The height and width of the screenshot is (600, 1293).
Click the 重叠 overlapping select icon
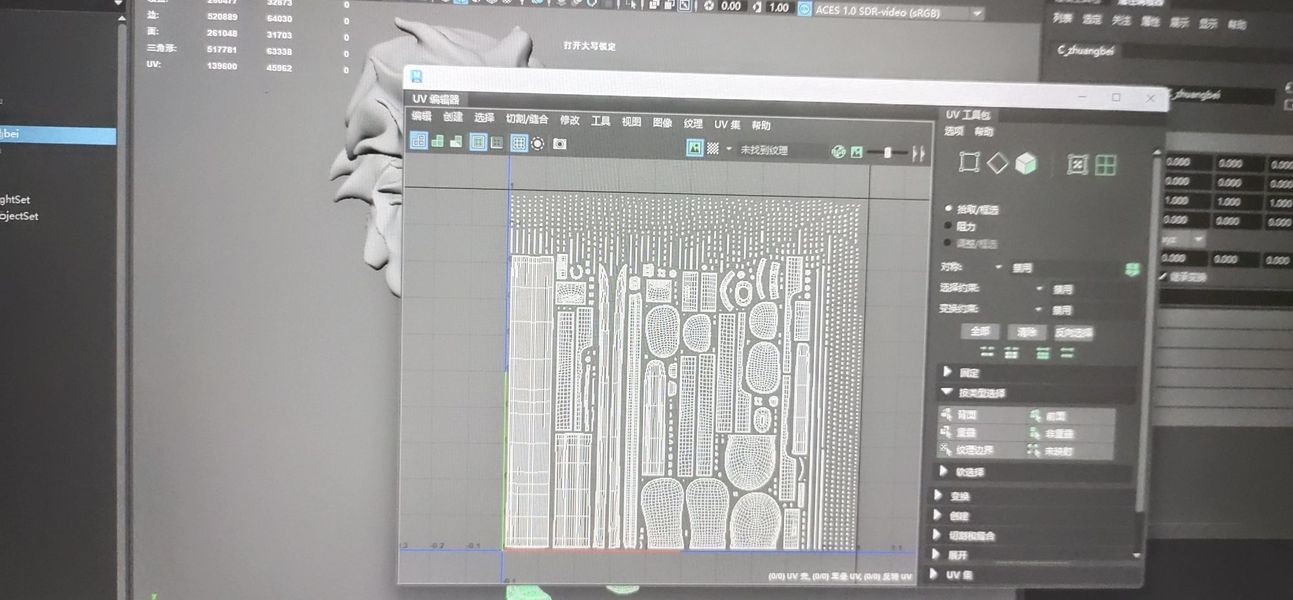[947, 433]
